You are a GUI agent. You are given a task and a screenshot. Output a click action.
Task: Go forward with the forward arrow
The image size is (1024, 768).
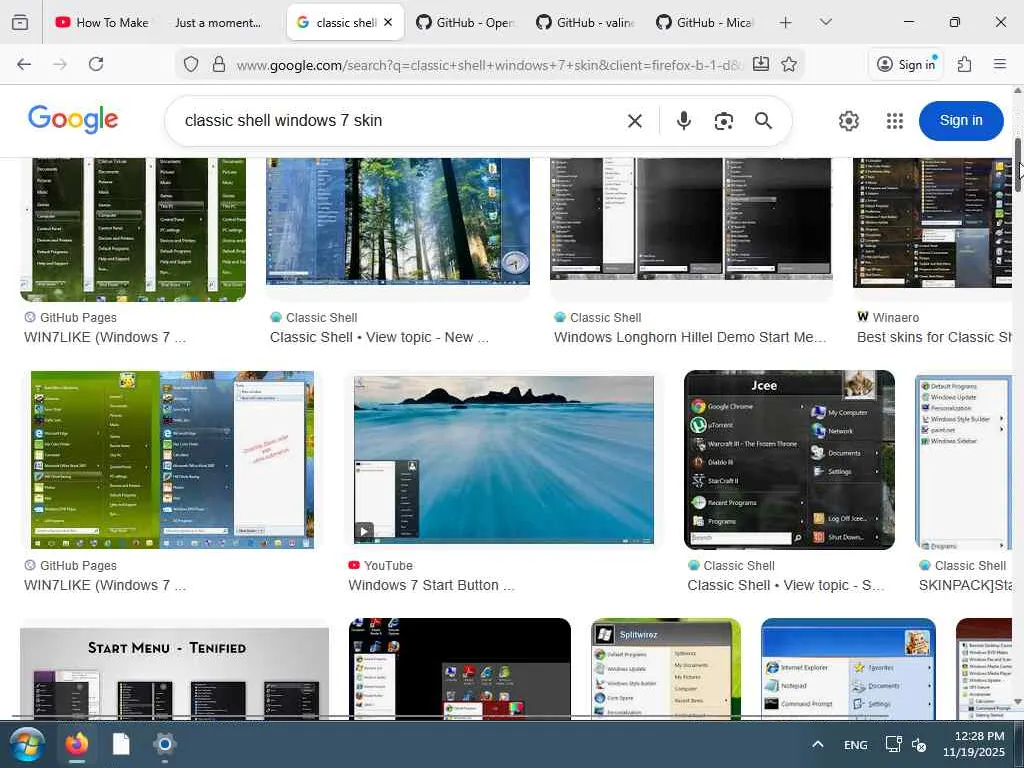click(60, 64)
